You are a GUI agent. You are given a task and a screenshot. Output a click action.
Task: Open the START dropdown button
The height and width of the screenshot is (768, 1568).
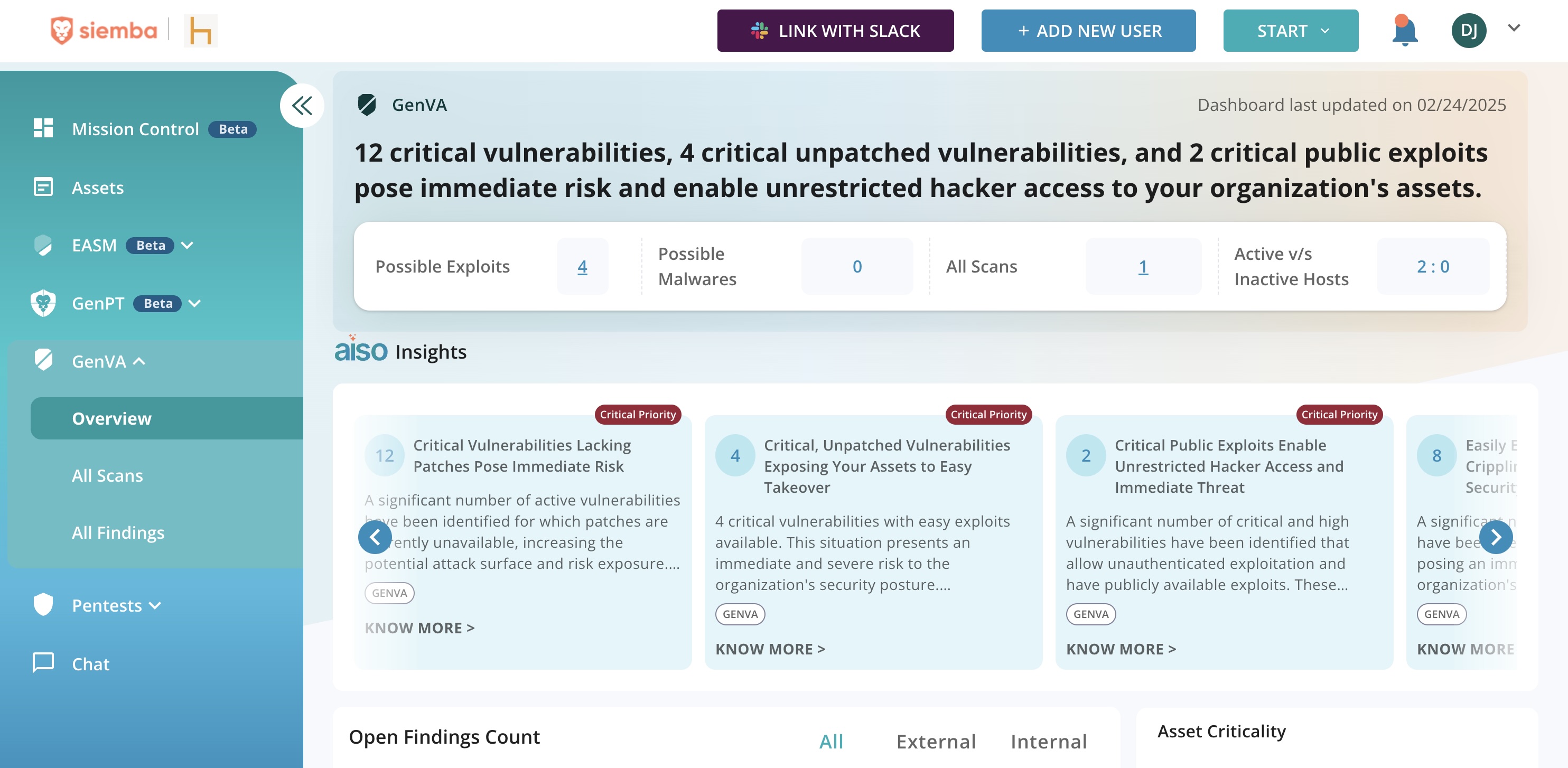pos(1290,31)
